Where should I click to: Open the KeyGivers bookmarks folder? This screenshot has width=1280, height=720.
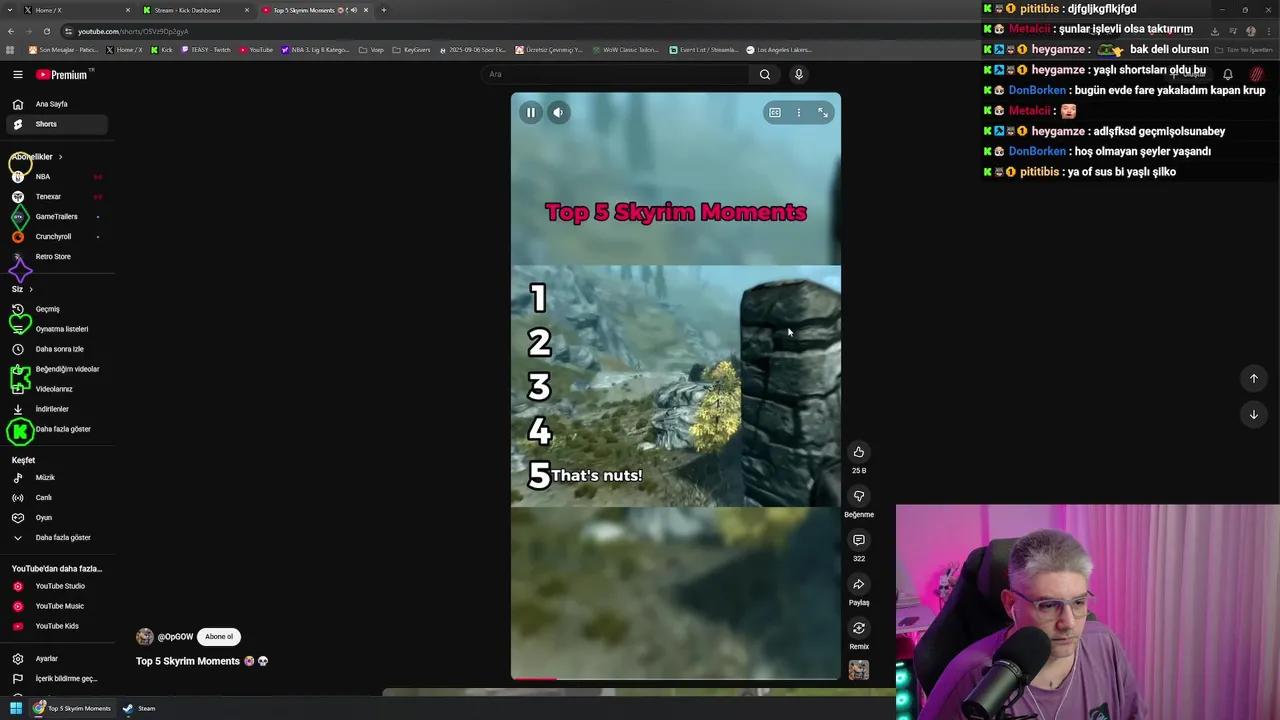(x=412, y=50)
